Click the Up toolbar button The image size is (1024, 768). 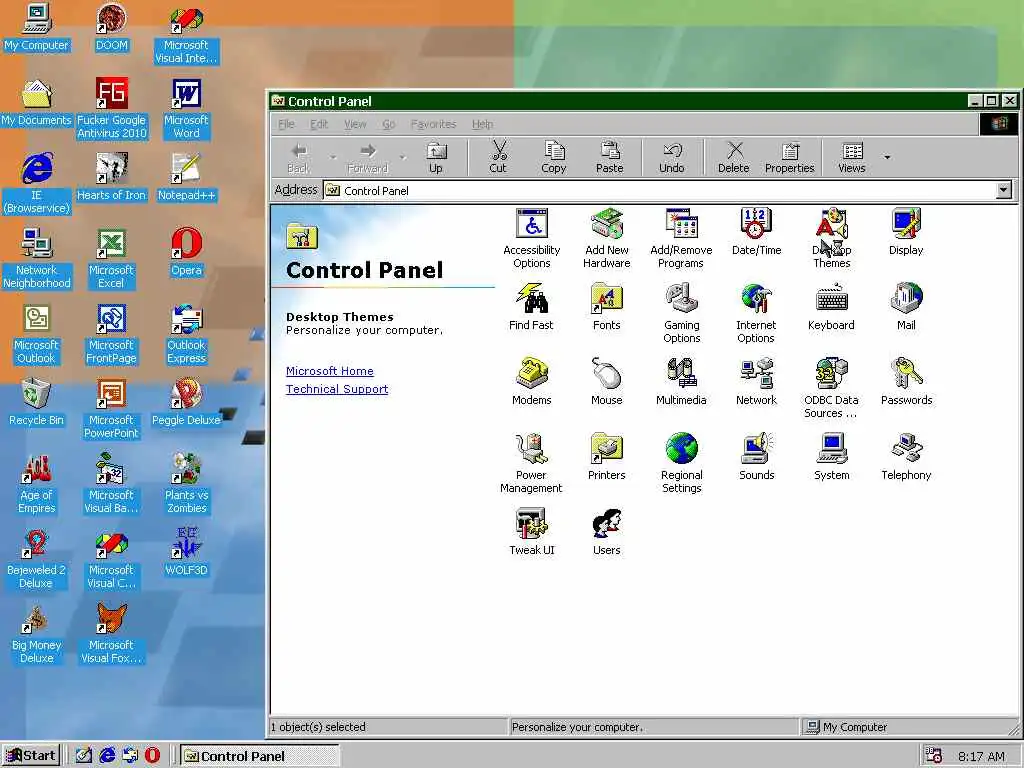[436, 158]
